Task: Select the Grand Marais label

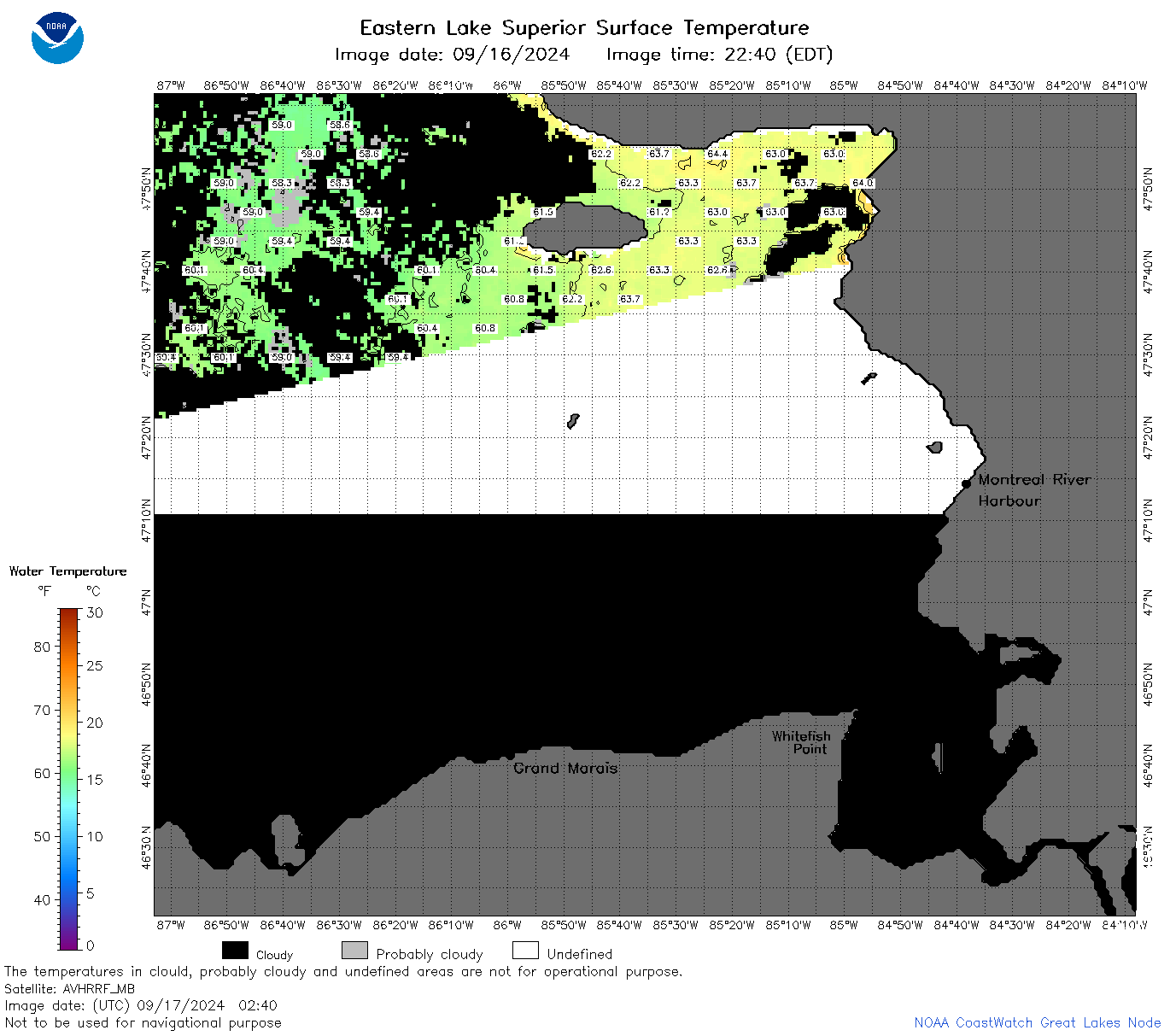Action: pos(565,768)
